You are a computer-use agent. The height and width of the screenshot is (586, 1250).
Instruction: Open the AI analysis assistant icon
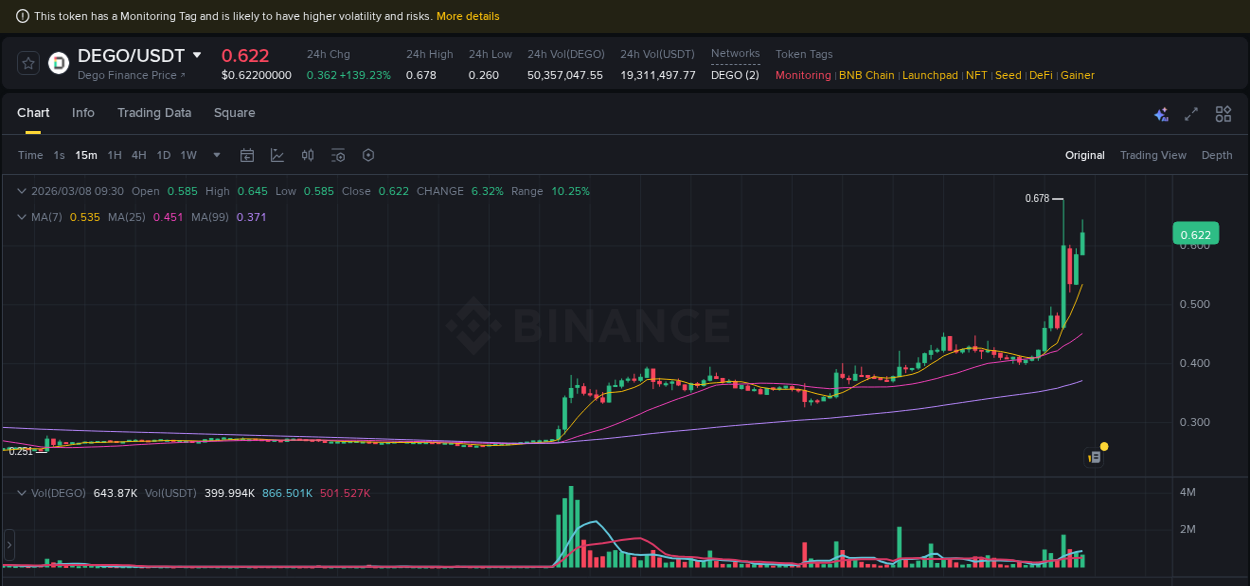[x=1161, y=114]
